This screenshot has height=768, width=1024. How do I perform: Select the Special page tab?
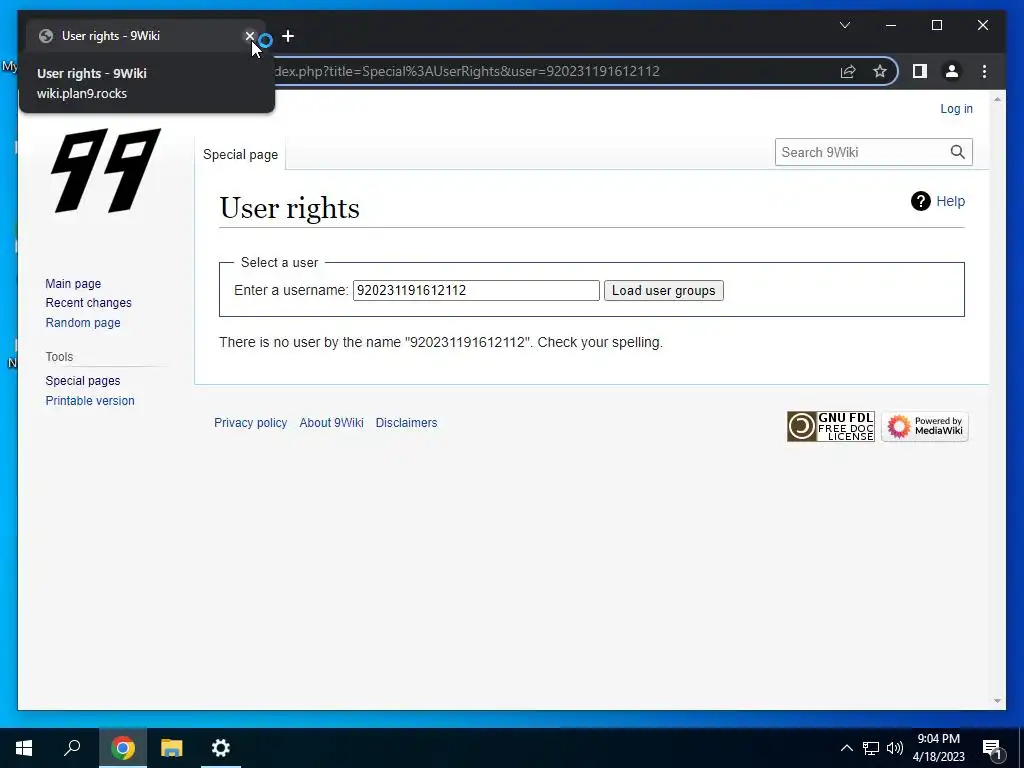click(x=240, y=155)
